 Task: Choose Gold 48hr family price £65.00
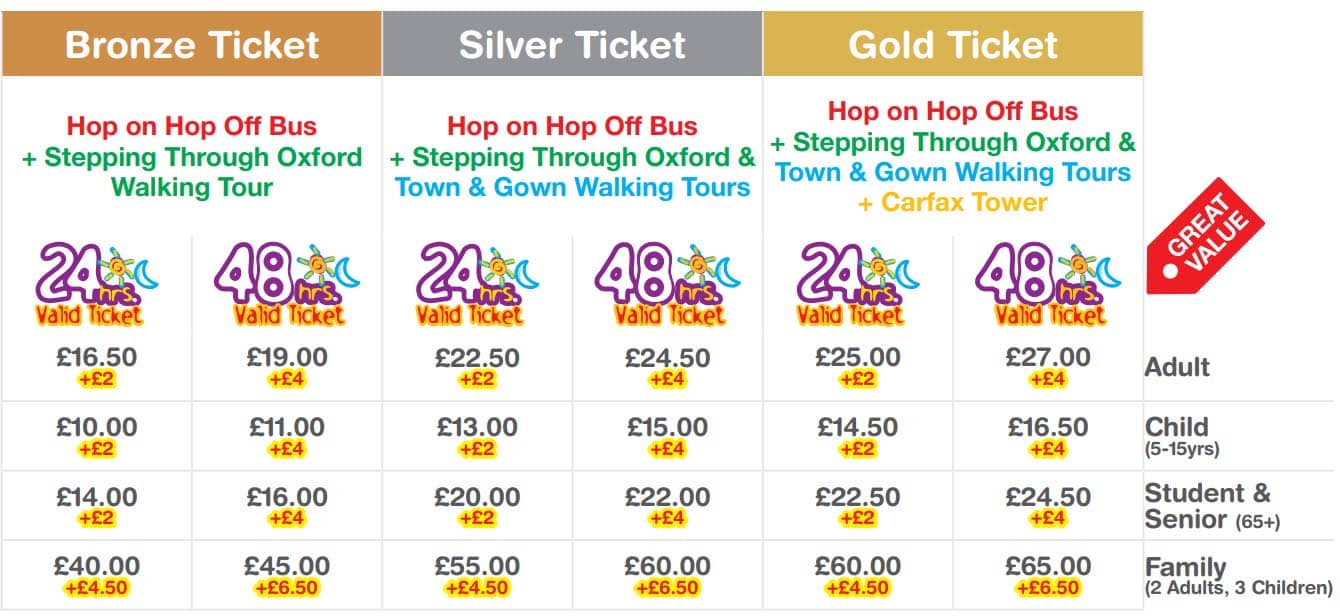coord(1048,567)
